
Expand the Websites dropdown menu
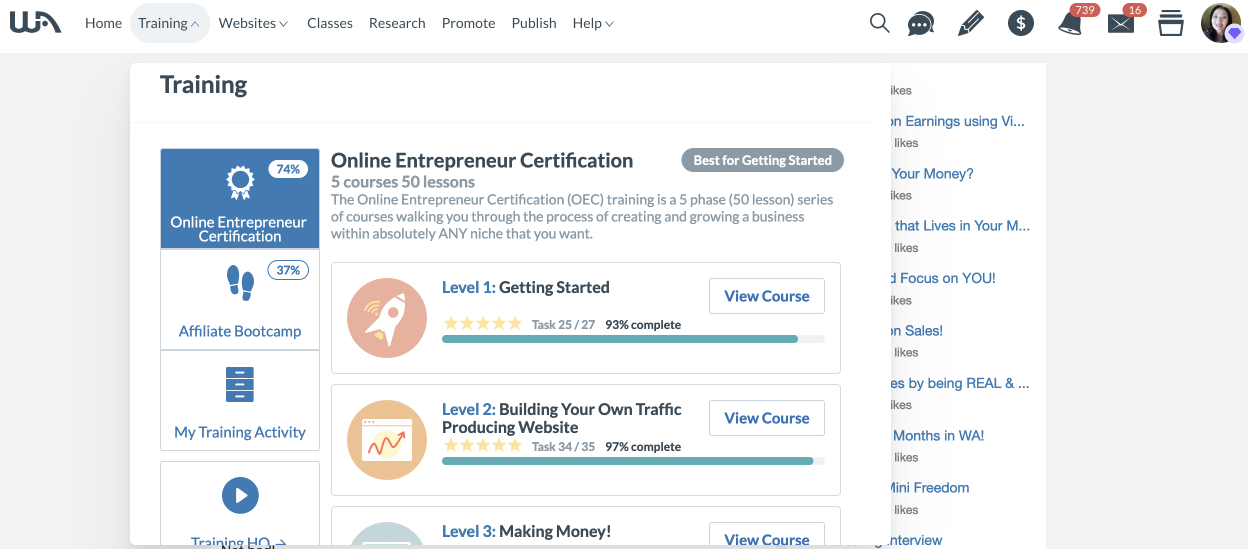tap(253, 23)
